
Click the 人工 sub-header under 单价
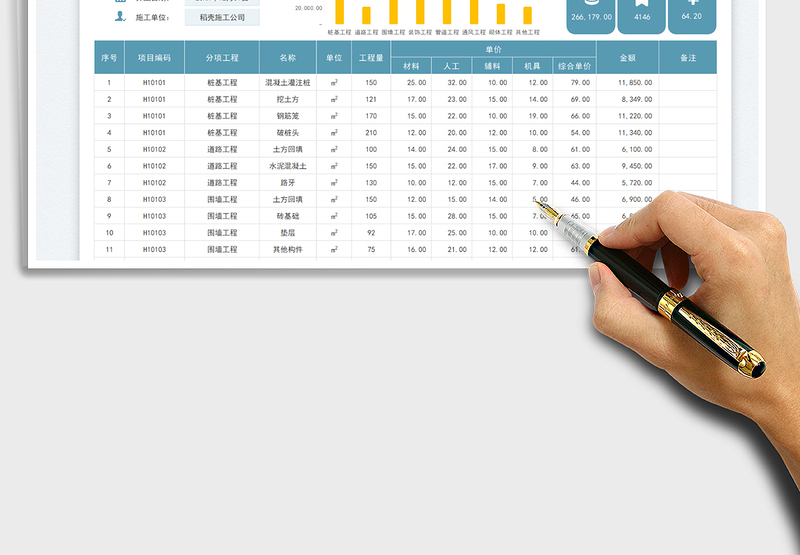click(x=452, y=66)
